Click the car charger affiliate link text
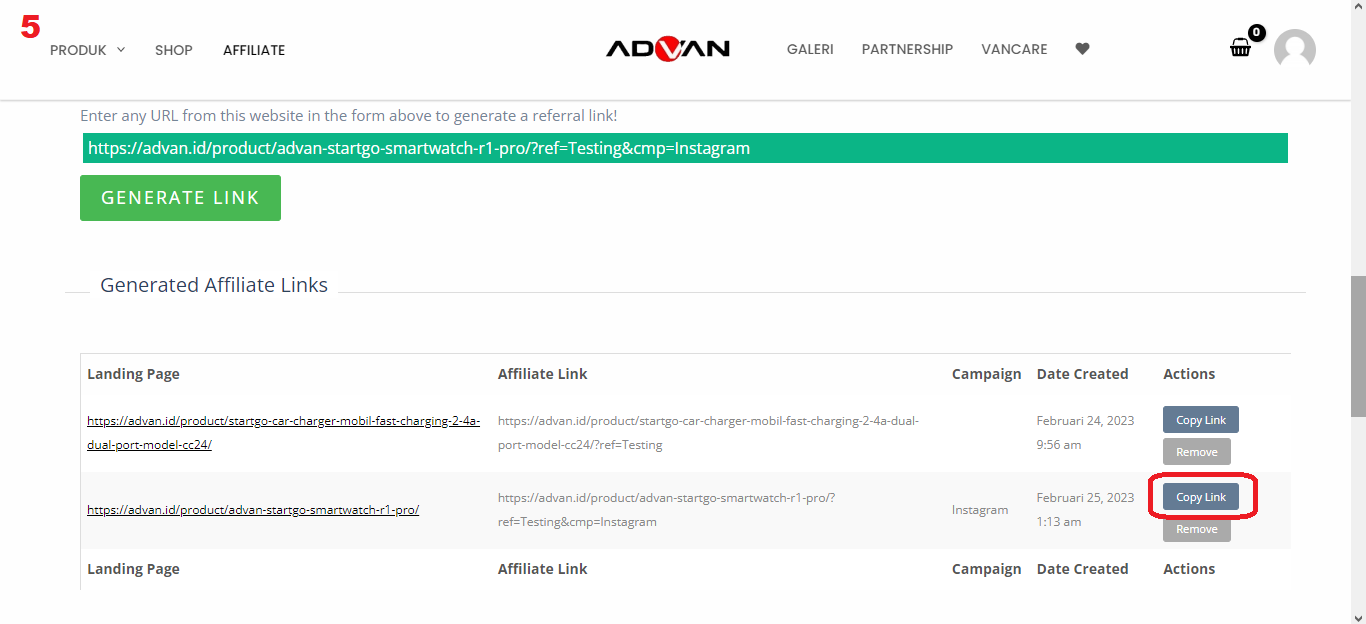1366x624 pixels. tap(708, 433)
